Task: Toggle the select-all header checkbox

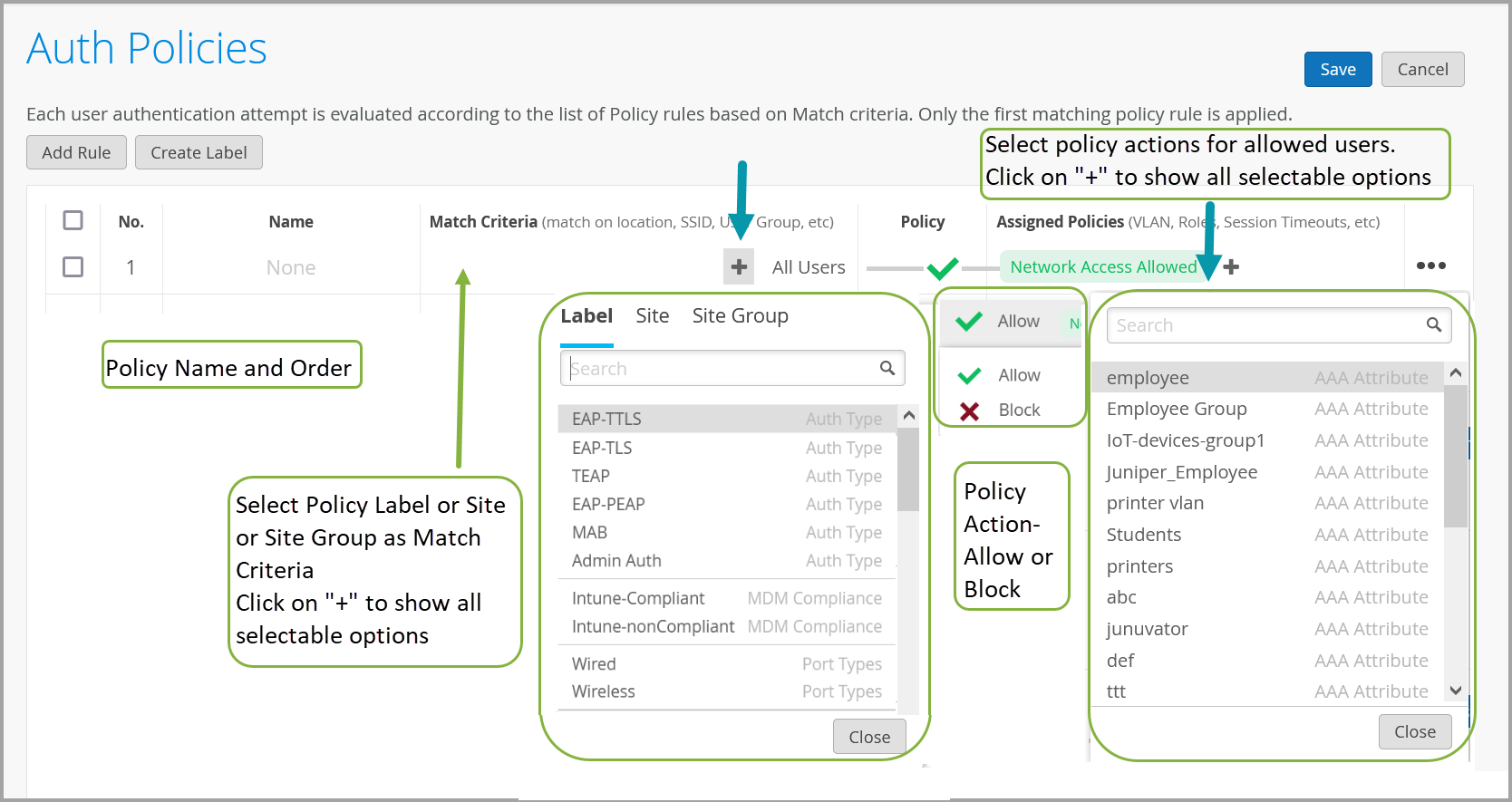Action: coord(73,220)
